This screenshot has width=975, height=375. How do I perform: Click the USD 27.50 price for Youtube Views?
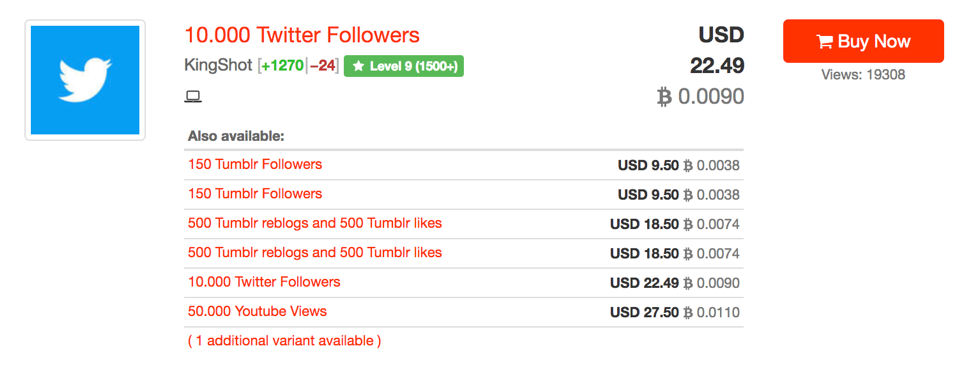click(644, 312)
